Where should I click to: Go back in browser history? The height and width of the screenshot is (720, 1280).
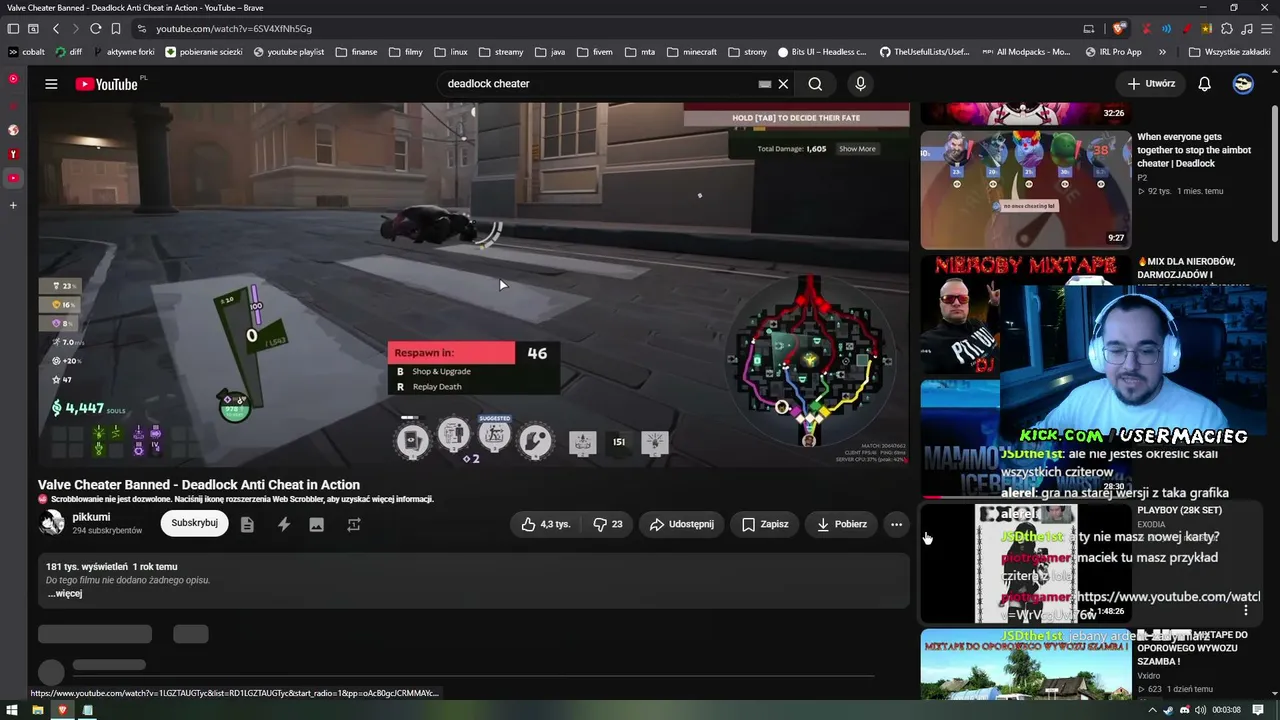pos(56,29)
